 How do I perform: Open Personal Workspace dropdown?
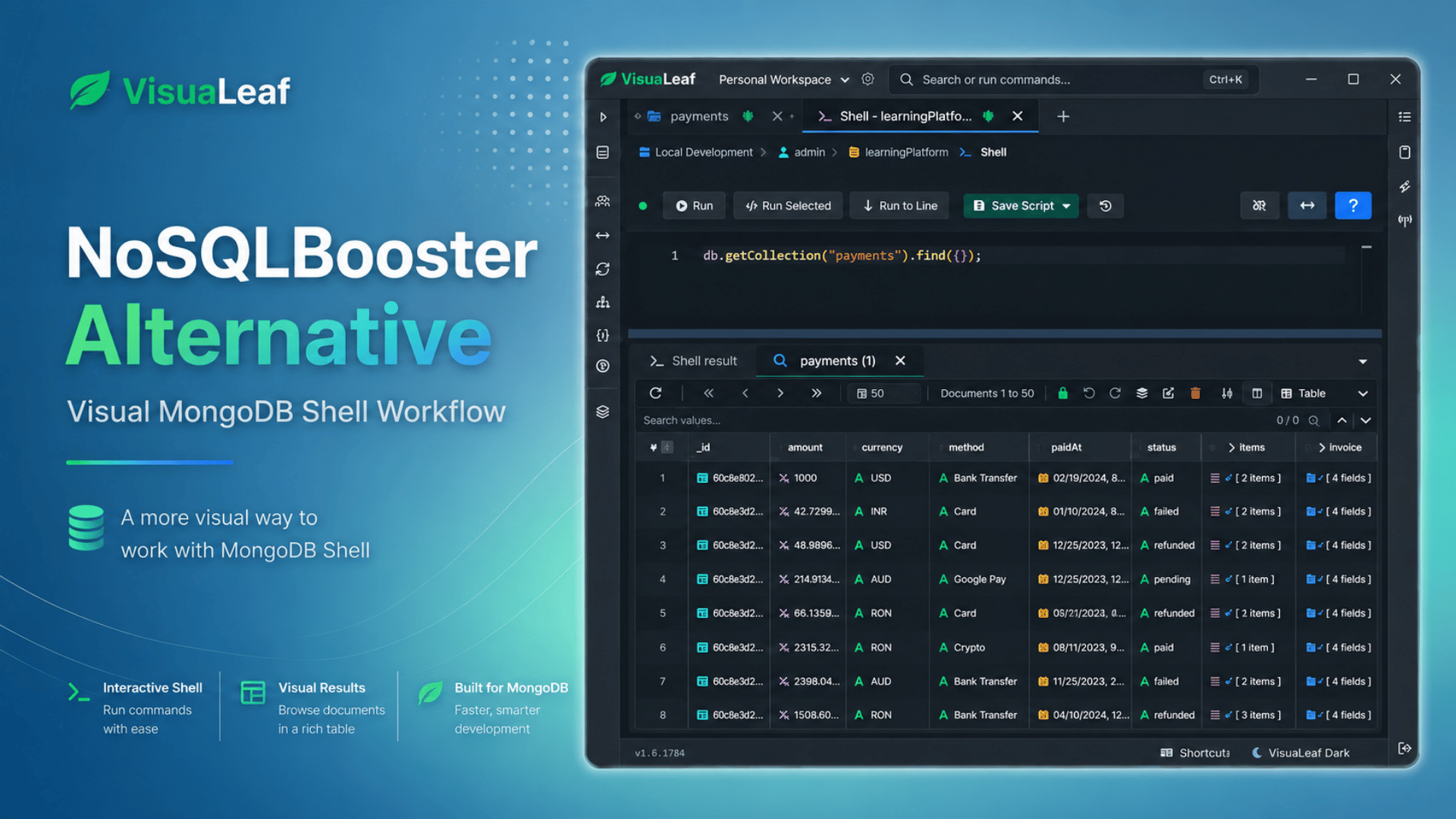pyautogui.click(x=785, y=80)
